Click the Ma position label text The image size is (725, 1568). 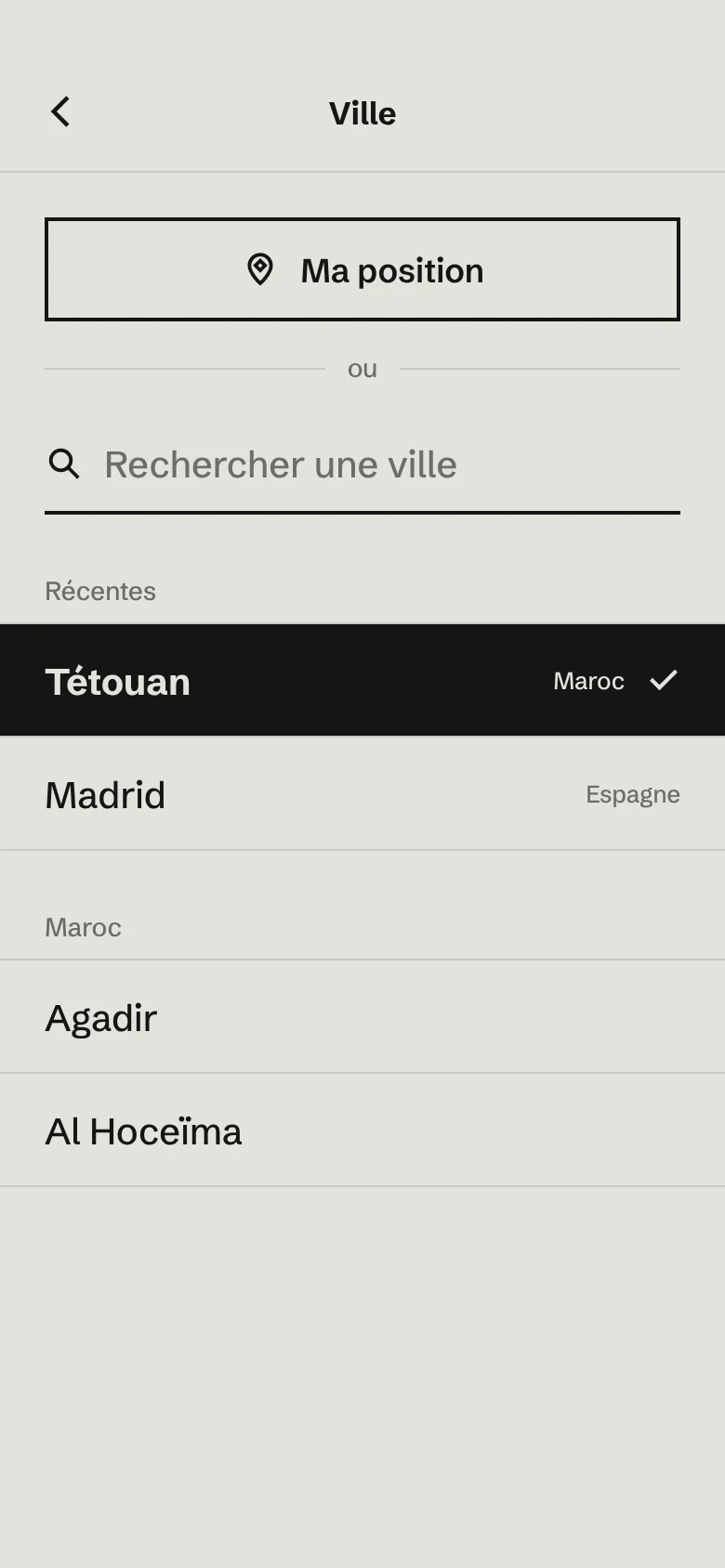(392, 270)
